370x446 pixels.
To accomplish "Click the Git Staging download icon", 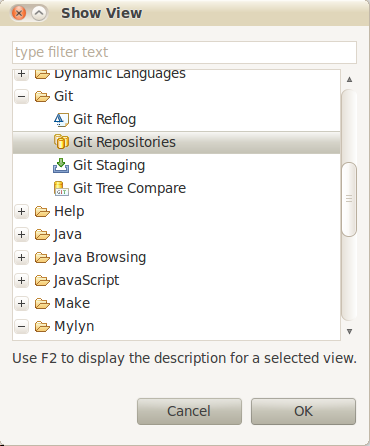I will coord(61,166).
